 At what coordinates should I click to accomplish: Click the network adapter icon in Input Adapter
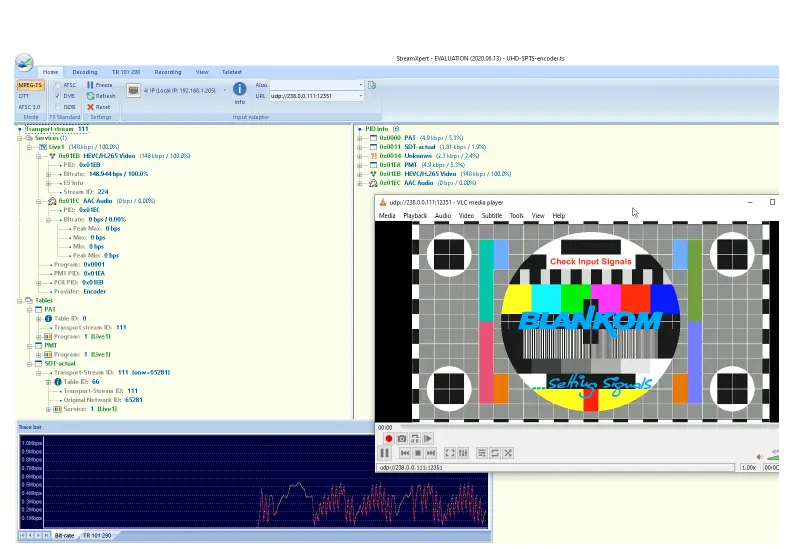pos(133,91)
